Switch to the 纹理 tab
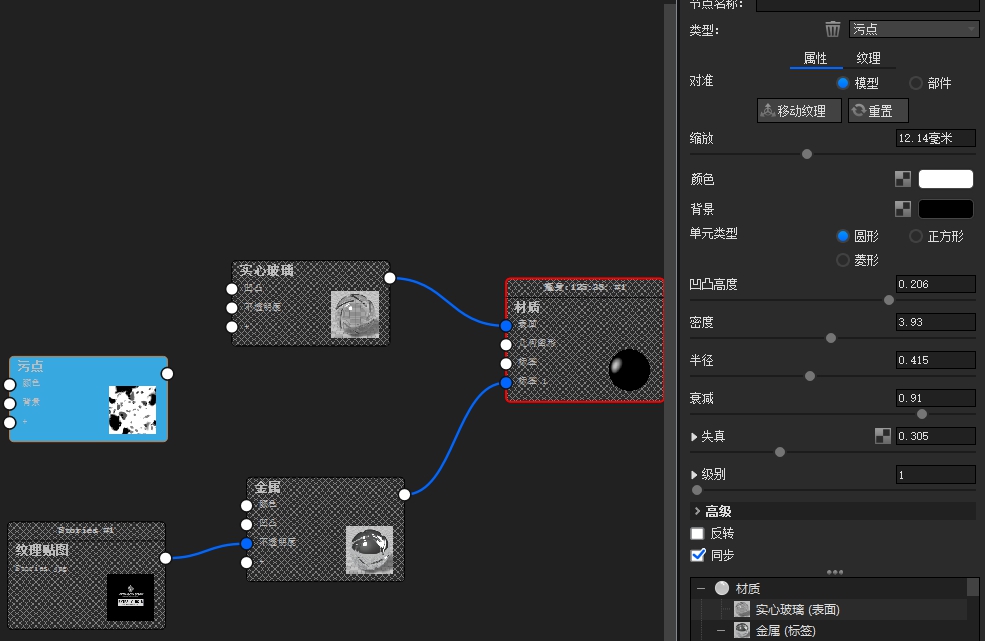 tap(870, 58)
